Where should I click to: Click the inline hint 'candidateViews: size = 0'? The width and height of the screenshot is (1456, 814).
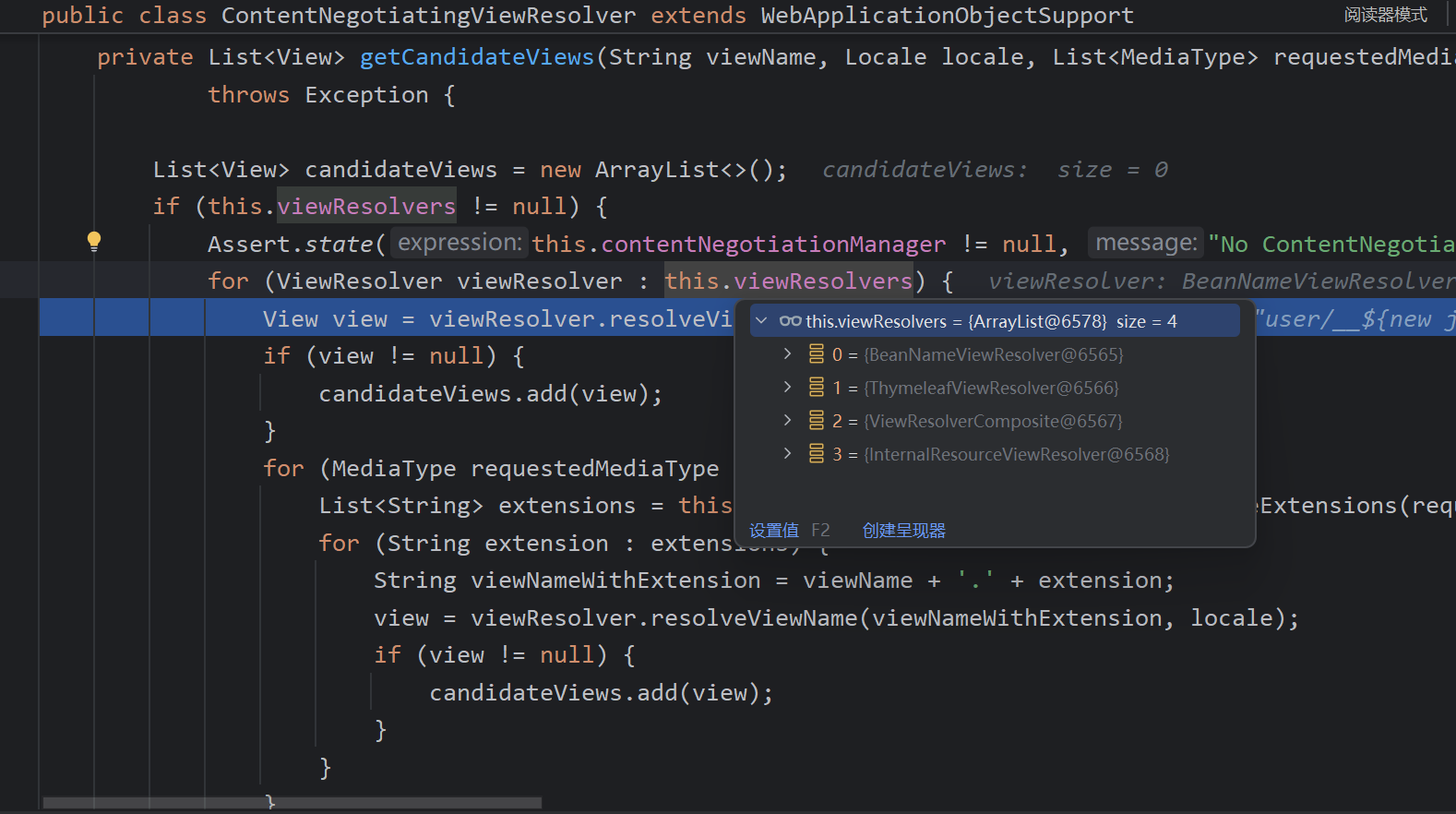pyautogui.click(x=995, y=170)
